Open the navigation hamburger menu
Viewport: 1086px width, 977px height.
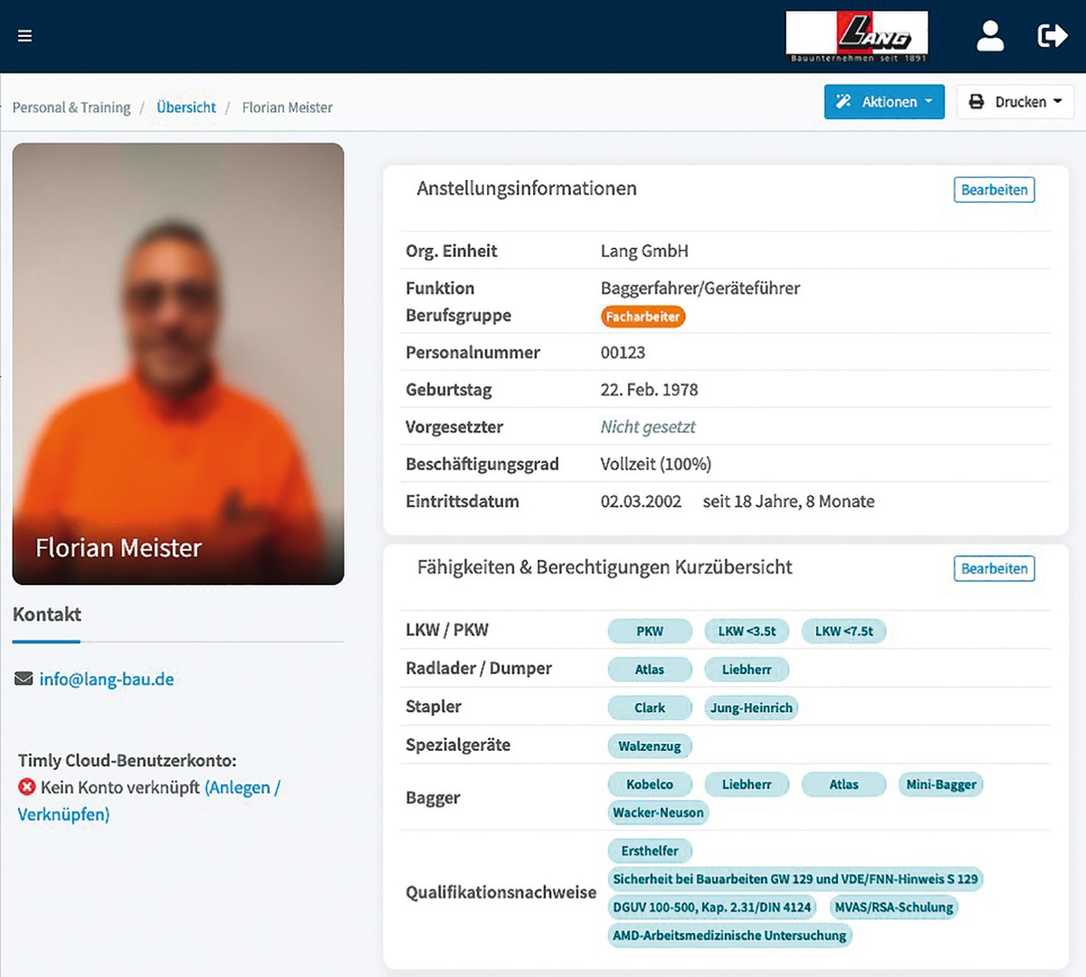24,35
